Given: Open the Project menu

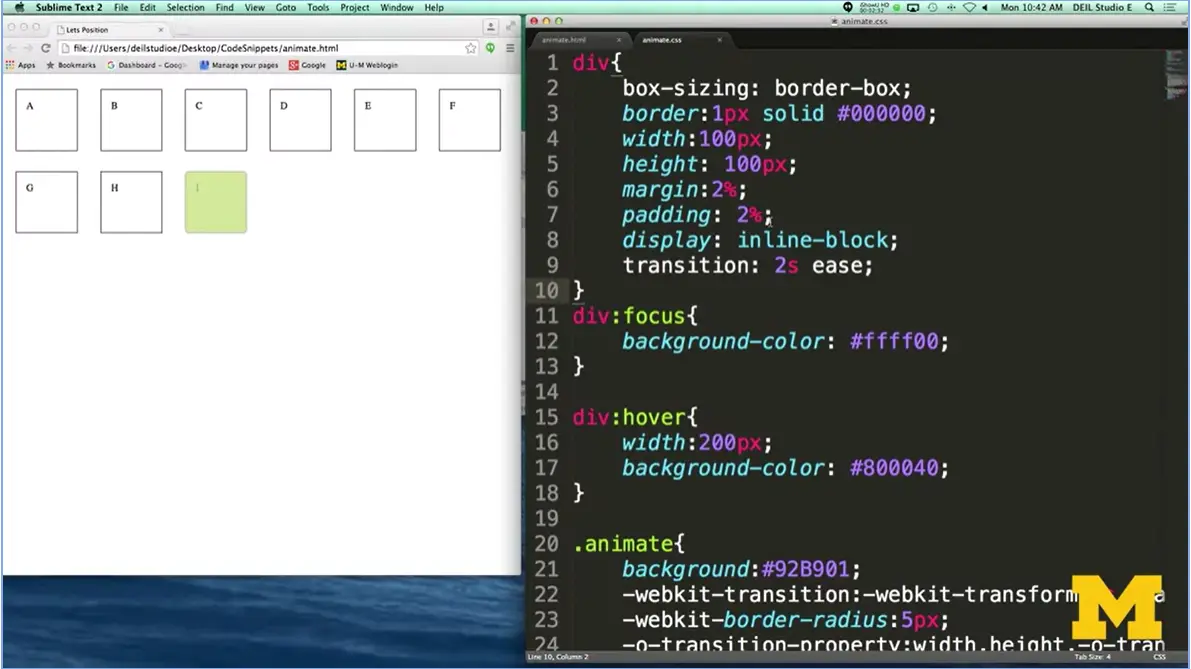Looking at the screenshot, I should [x=355, y=7].
